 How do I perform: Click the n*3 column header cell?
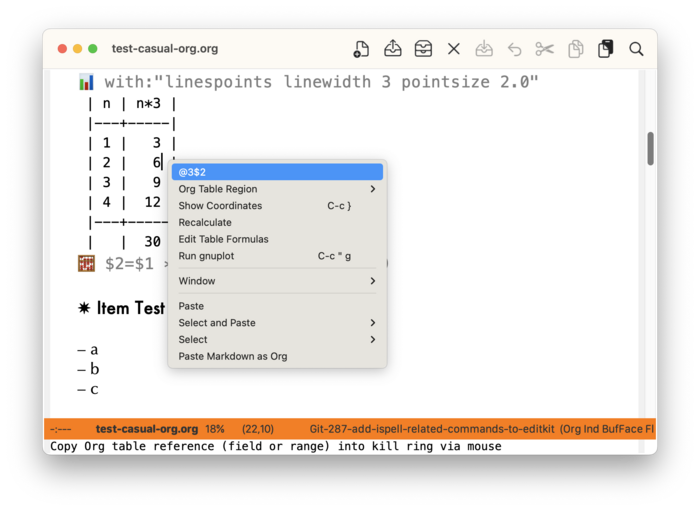[x=148, y=104]
